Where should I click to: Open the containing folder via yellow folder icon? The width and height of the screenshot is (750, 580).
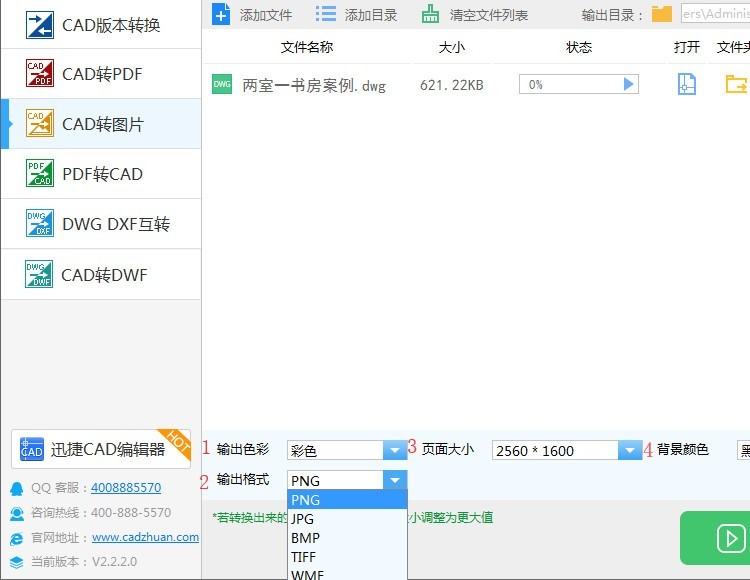click(737, 84)
